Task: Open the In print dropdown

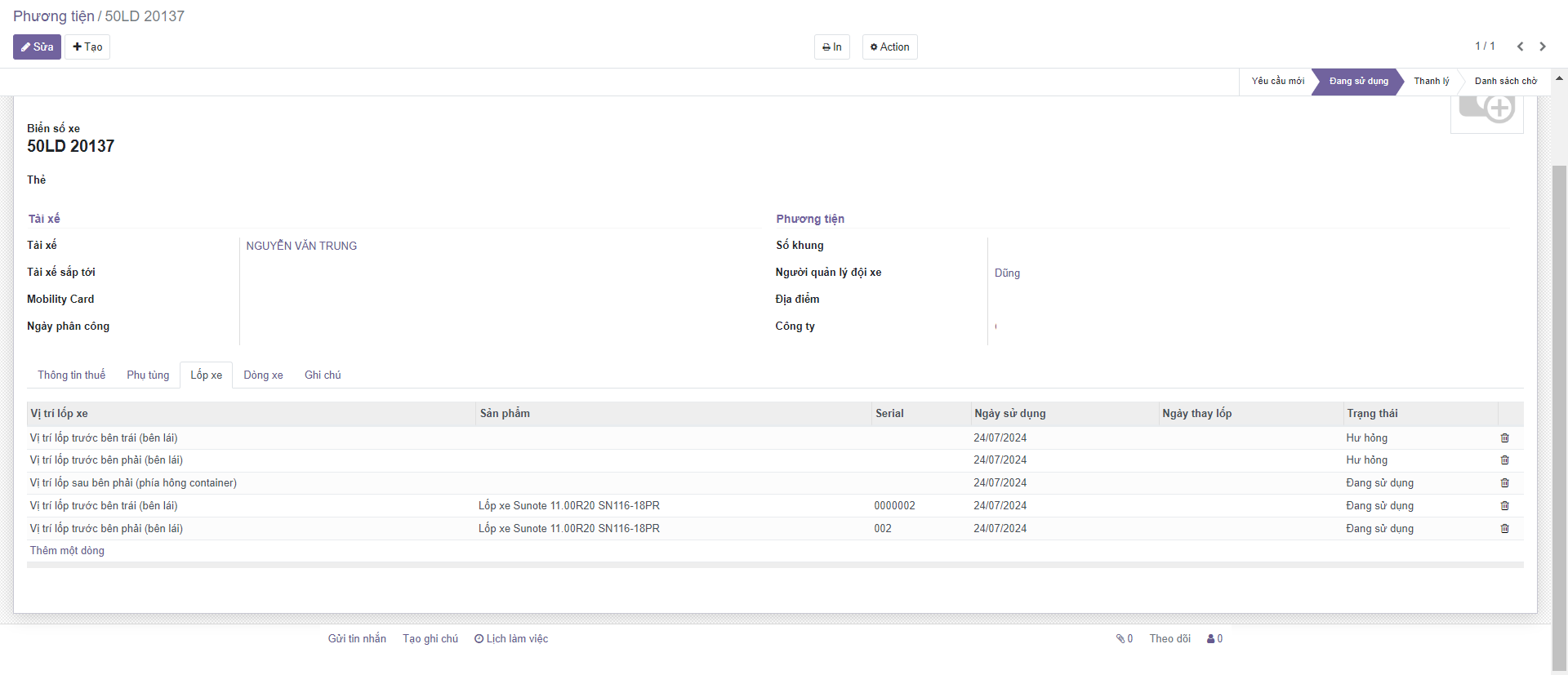Action: coord(831,47)
